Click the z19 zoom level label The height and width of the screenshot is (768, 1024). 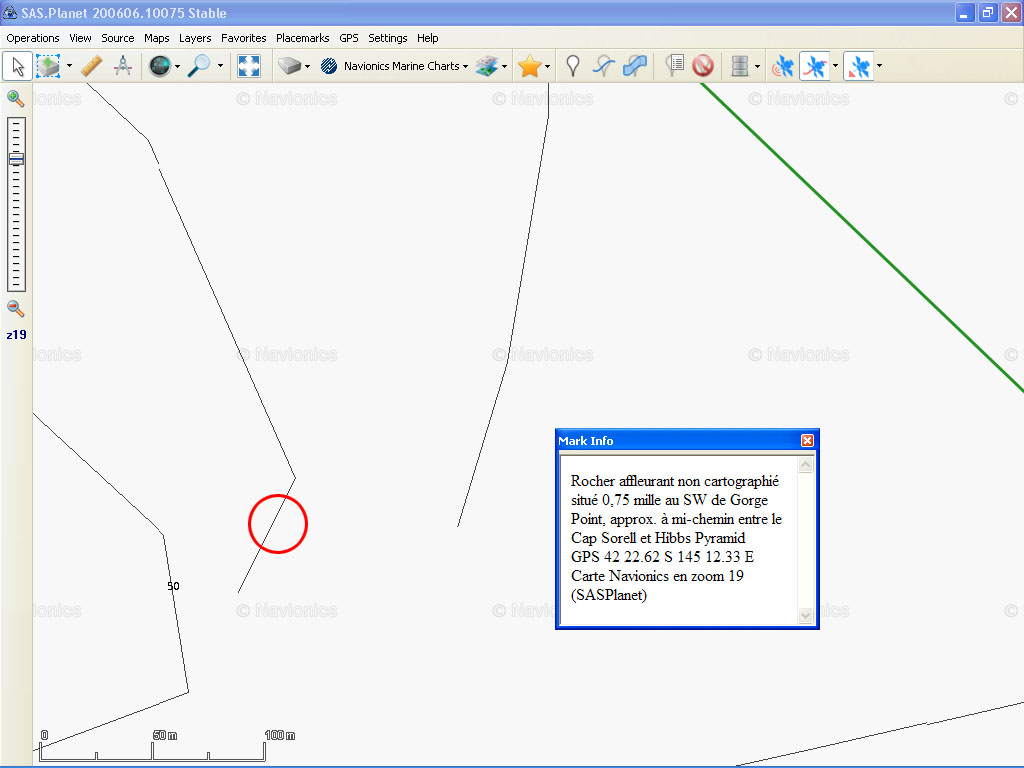point(16,335)
